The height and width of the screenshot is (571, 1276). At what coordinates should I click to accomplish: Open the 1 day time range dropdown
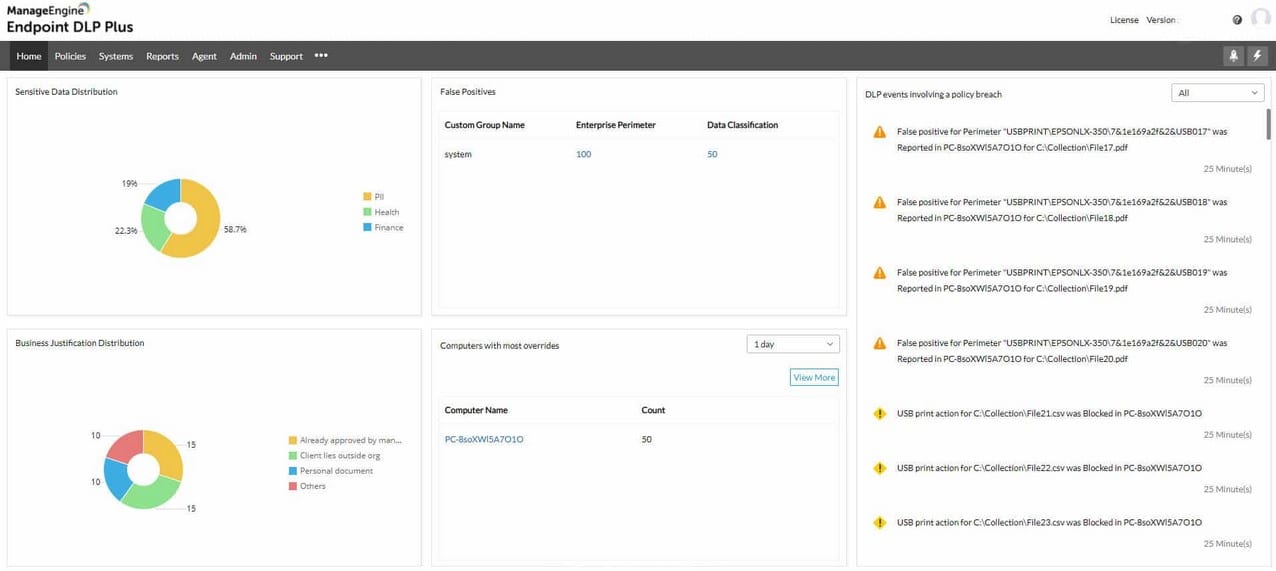click(793, 344)
